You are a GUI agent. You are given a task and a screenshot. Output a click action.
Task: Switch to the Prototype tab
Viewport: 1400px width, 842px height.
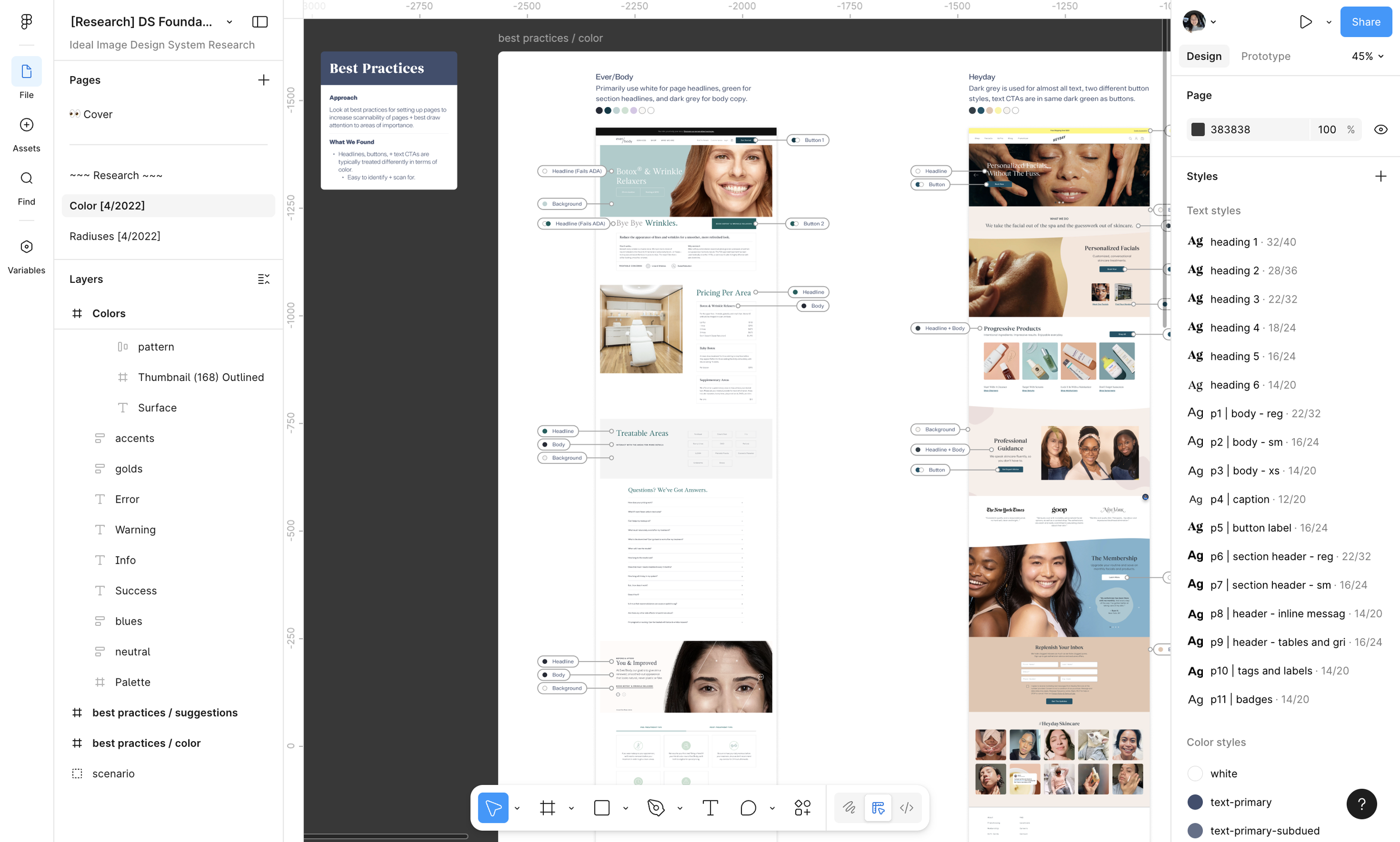1265,56
